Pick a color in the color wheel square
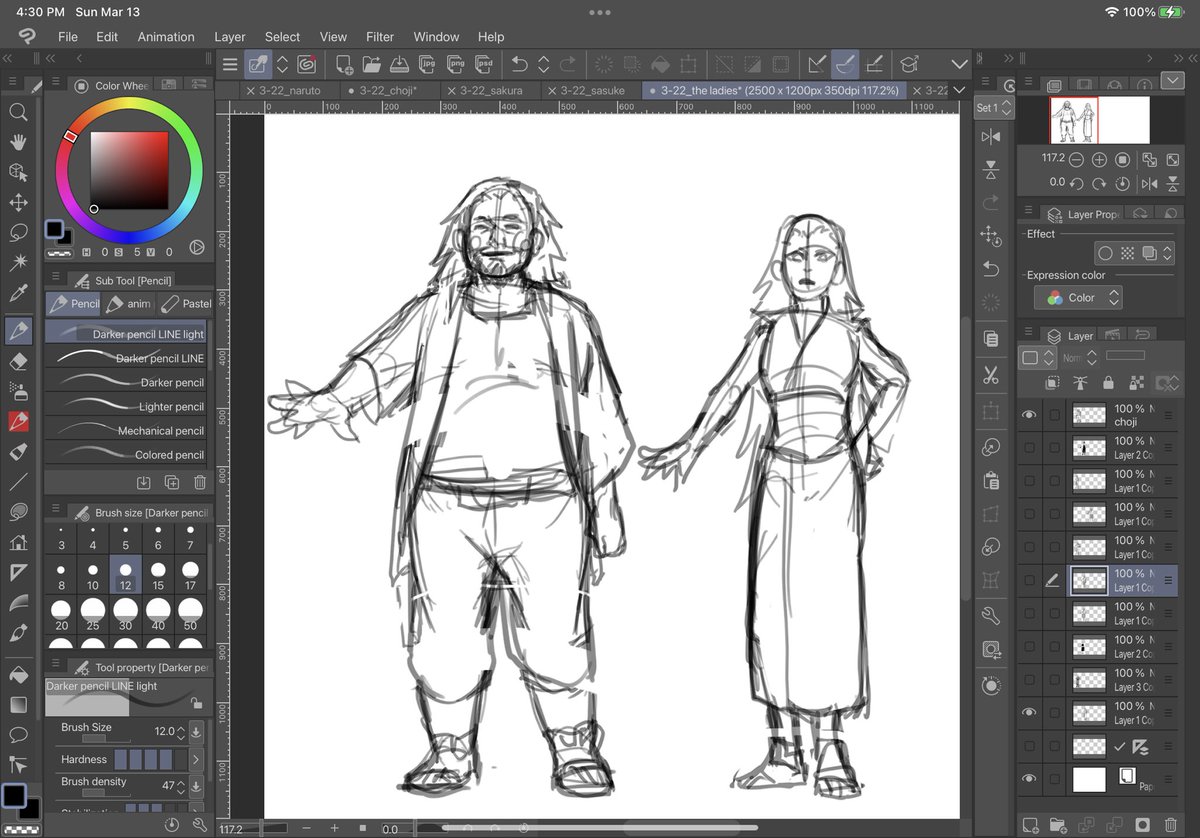Screen dimensions: 1200x838 pos(130,171)
